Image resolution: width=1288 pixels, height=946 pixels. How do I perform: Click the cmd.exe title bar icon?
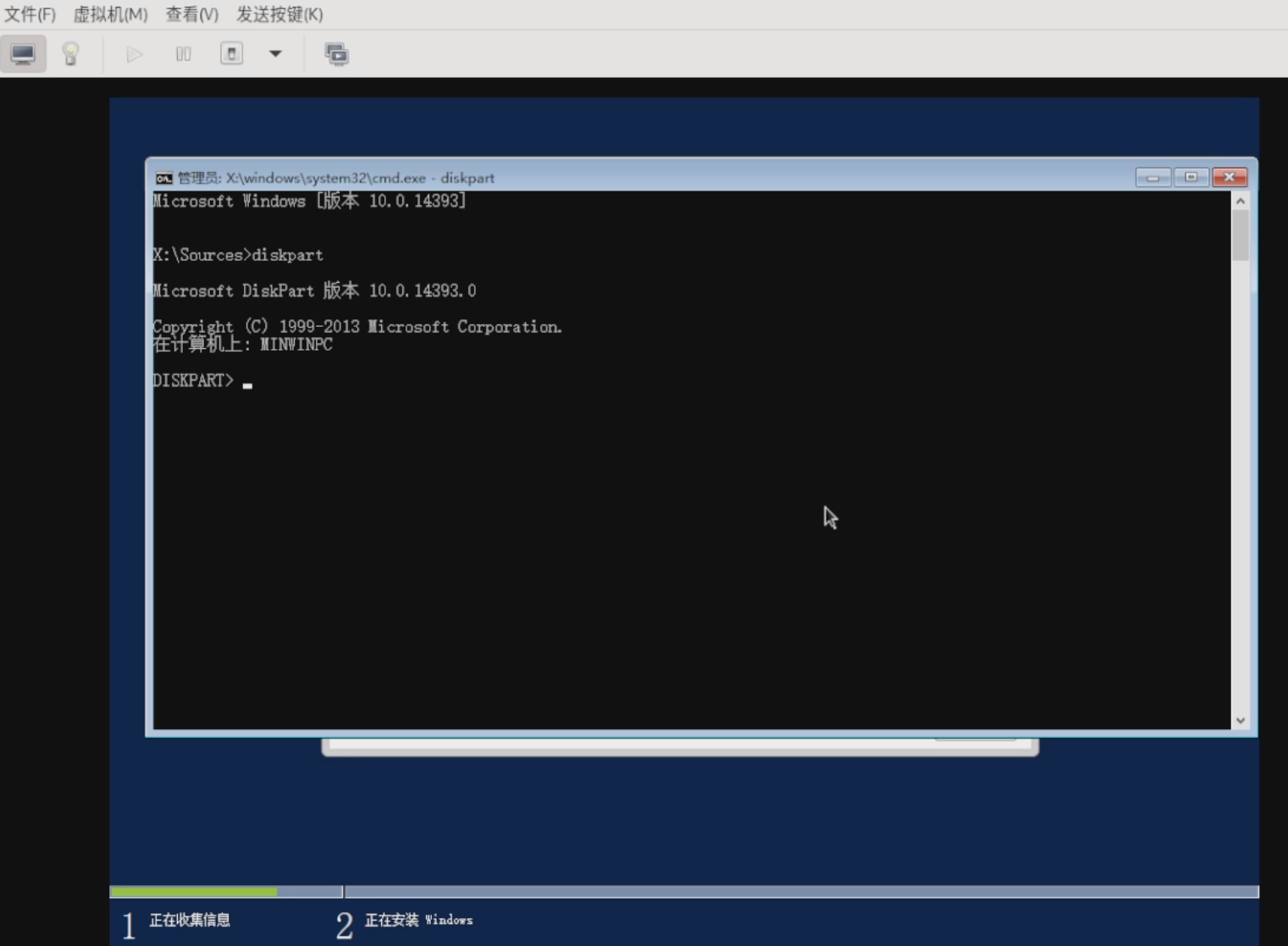point(163,178)
